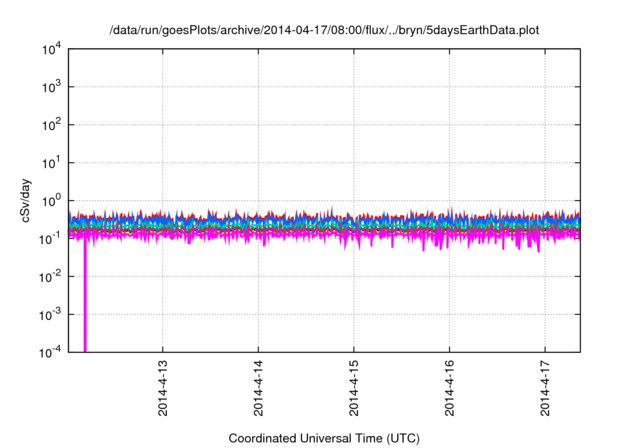Click the 10^-3 y-axis tick label
This screenshot has width=640, height=448.
coord(50,315)
